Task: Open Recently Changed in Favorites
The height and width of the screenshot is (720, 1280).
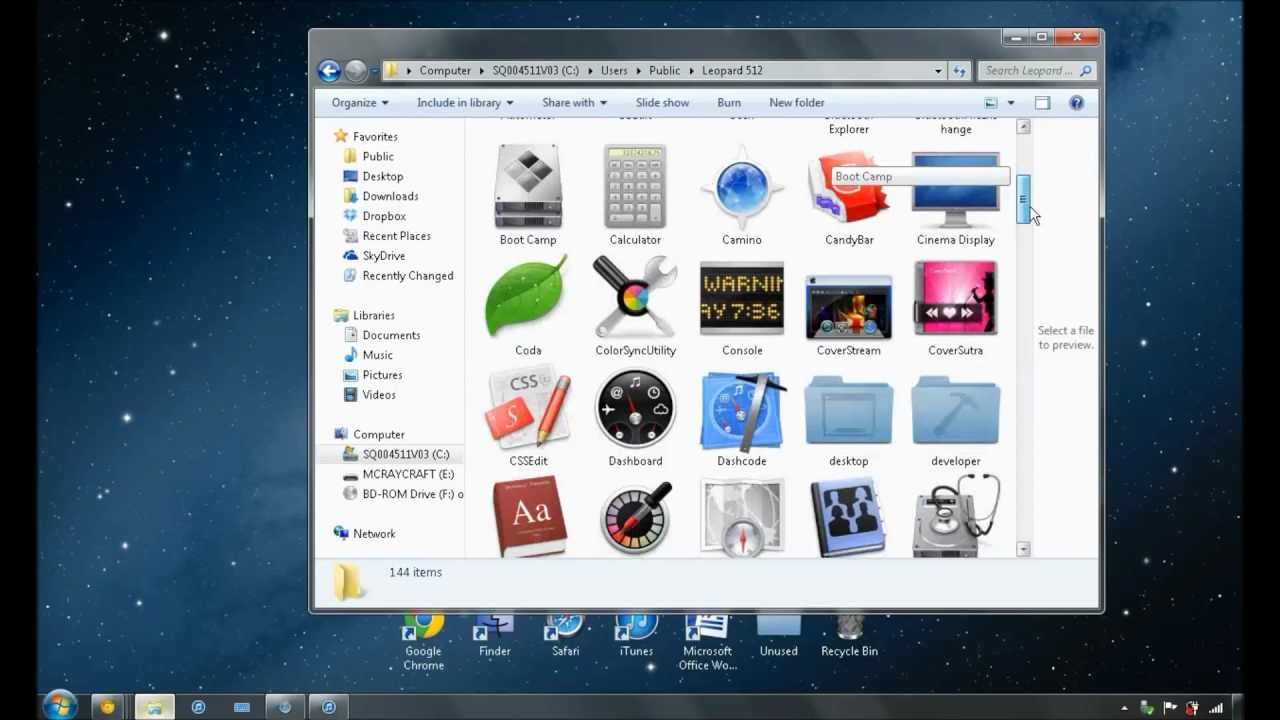Action: point(407,276)
